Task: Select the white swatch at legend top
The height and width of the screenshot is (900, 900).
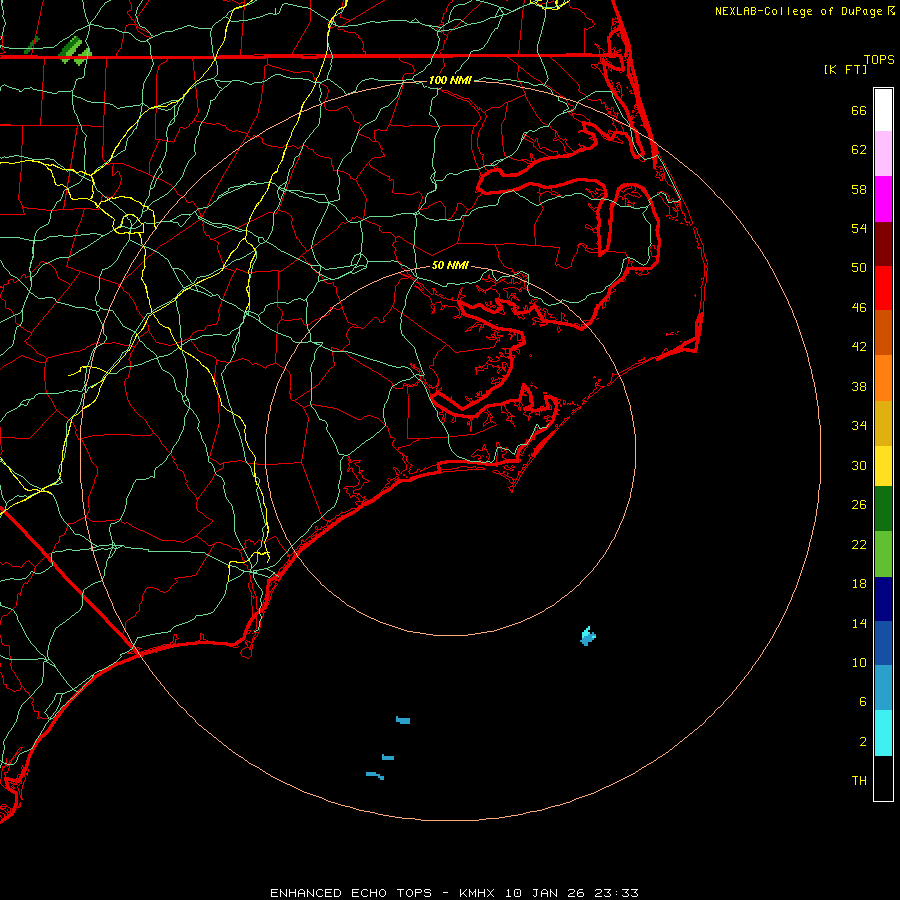Action: (883, 110)
